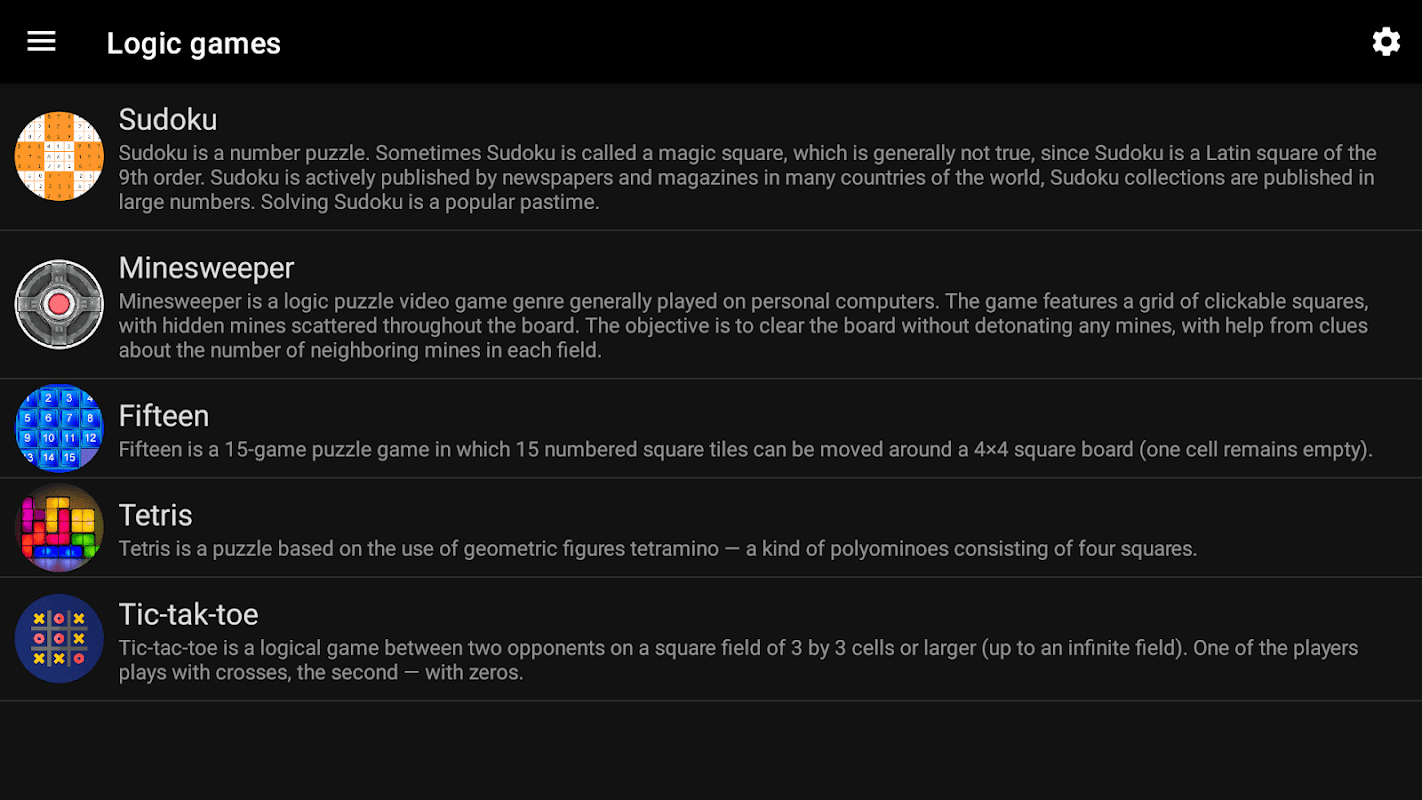1422x800 pixels.
Task: Click the Logic games header title
Action: [194, 43]
